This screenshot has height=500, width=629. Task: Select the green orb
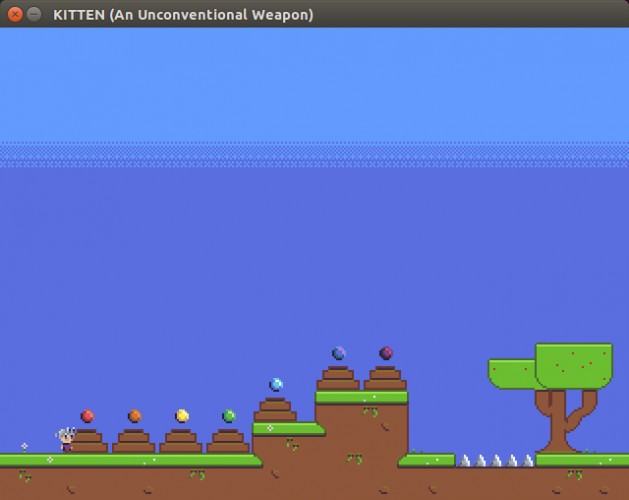coord(229,416)
